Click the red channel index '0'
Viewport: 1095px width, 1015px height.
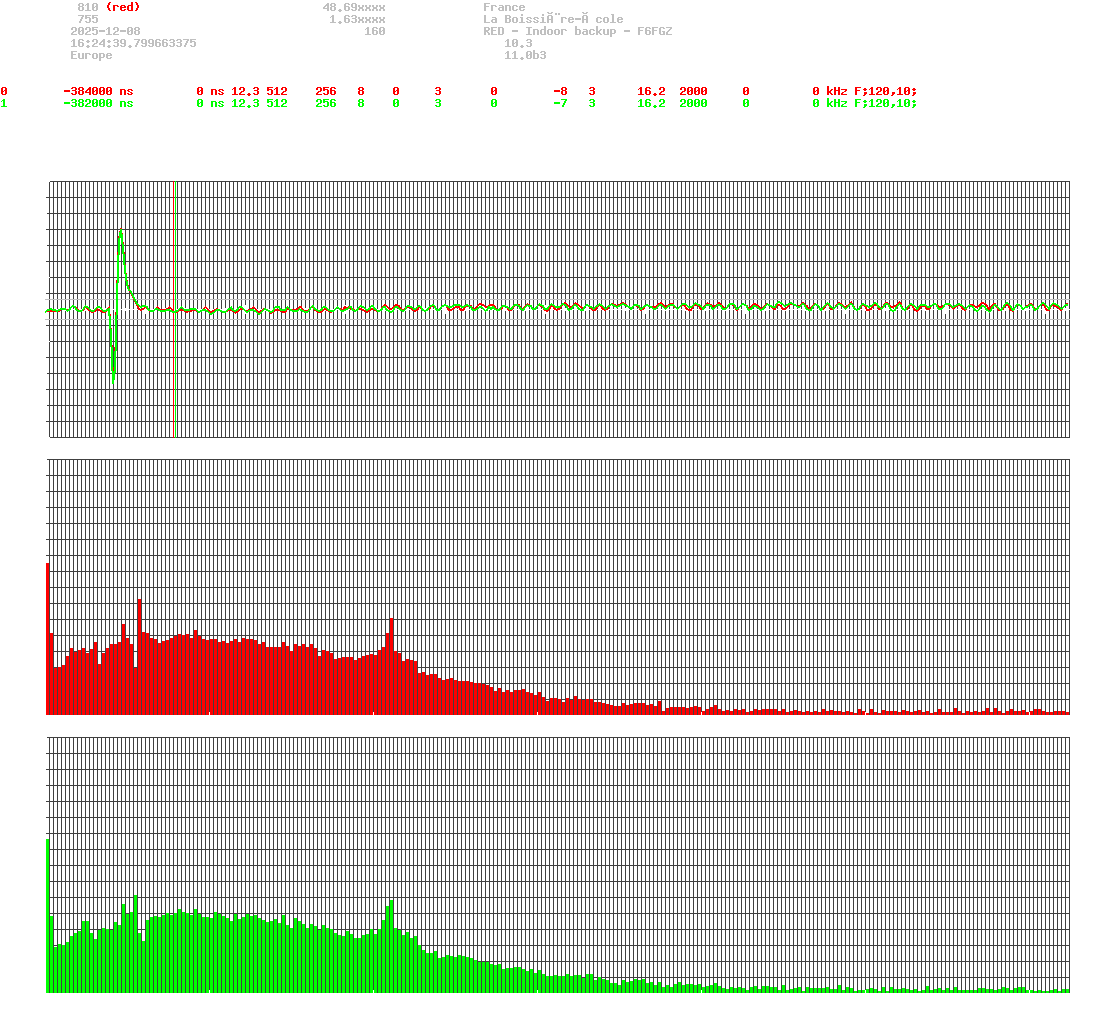coord(4,92)
